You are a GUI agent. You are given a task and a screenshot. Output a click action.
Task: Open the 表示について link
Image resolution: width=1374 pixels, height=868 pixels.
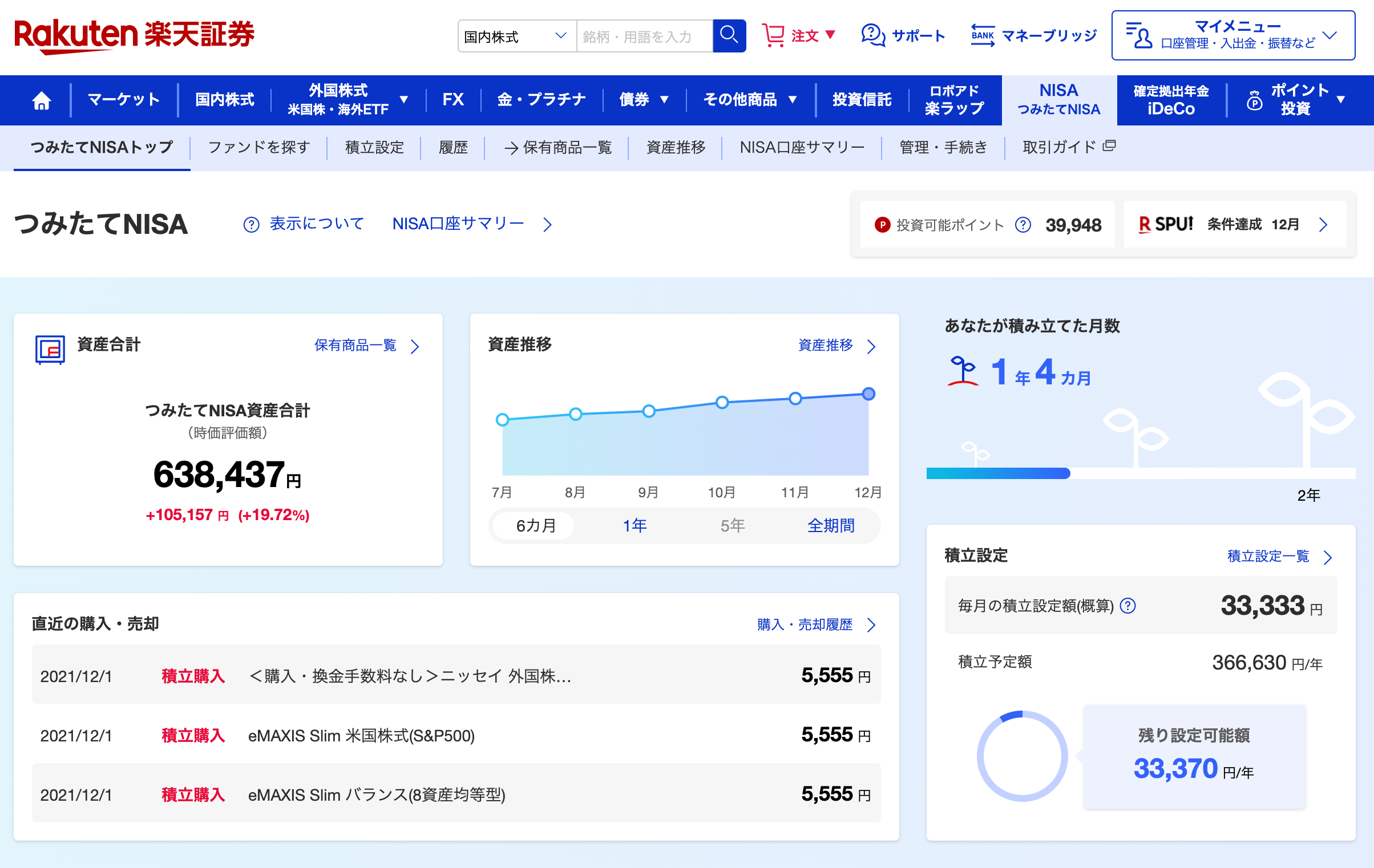coord(317,224)
